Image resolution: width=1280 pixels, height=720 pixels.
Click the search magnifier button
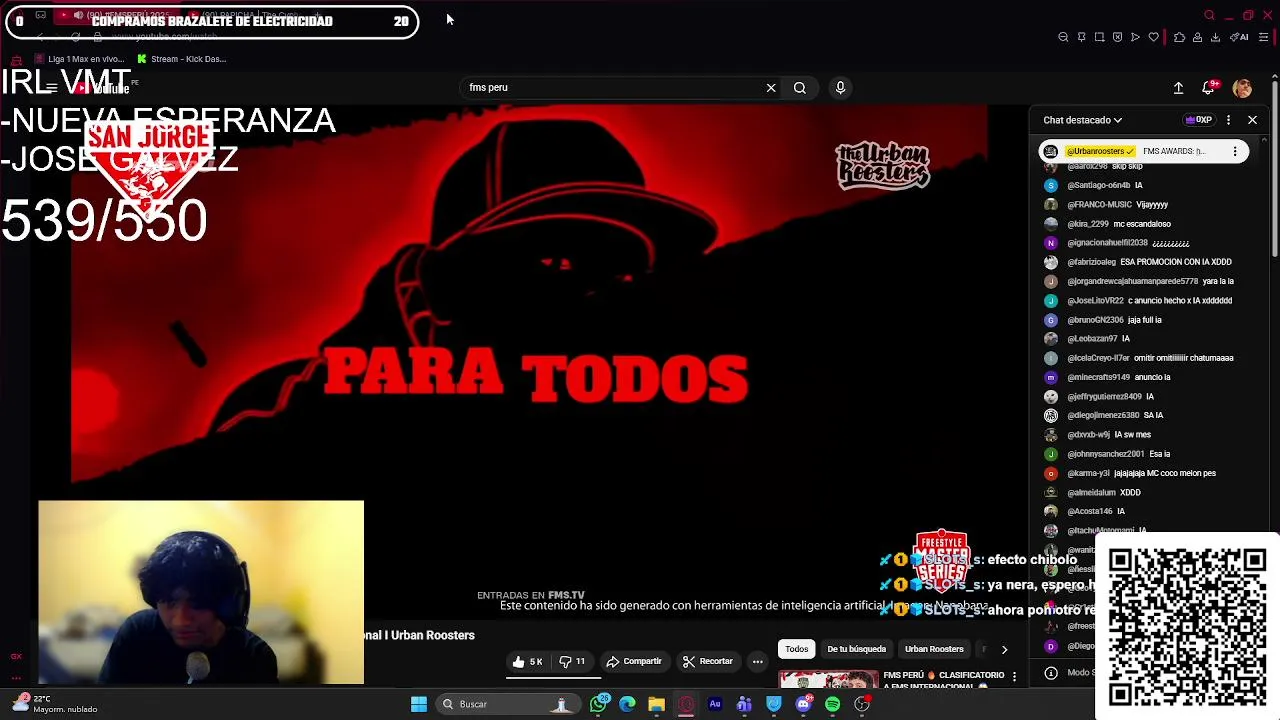pos(799,88)
